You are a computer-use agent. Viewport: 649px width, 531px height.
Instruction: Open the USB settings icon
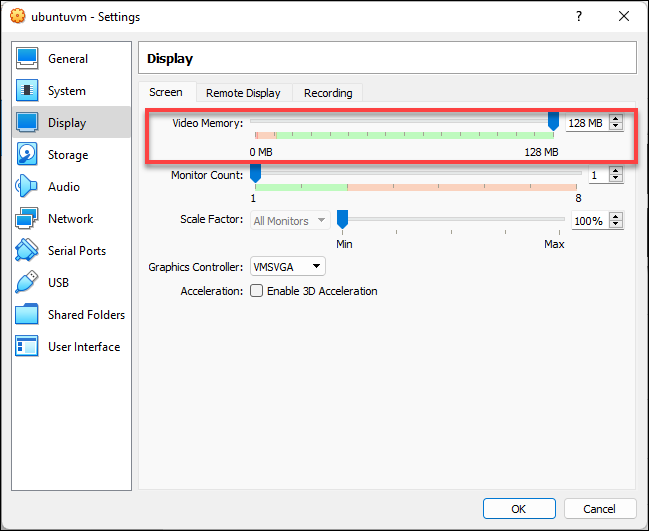tap(28, 283)
